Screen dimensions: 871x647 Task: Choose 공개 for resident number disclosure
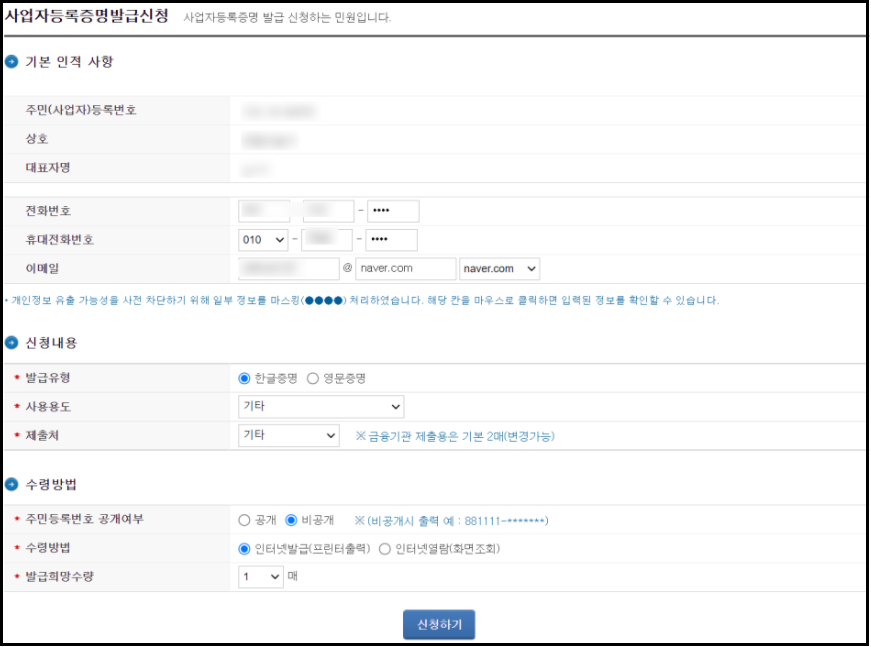tap(244, 520)
